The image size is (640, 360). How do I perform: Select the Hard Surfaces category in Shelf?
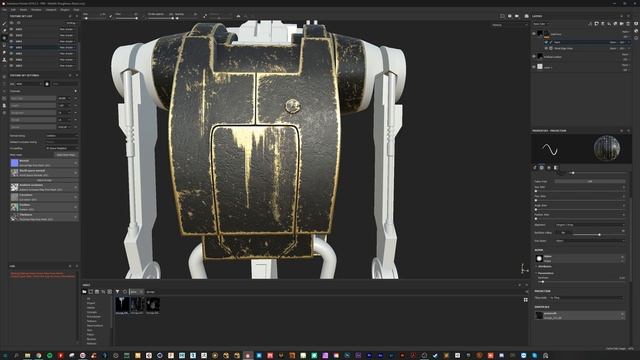[x=95, y=326]
